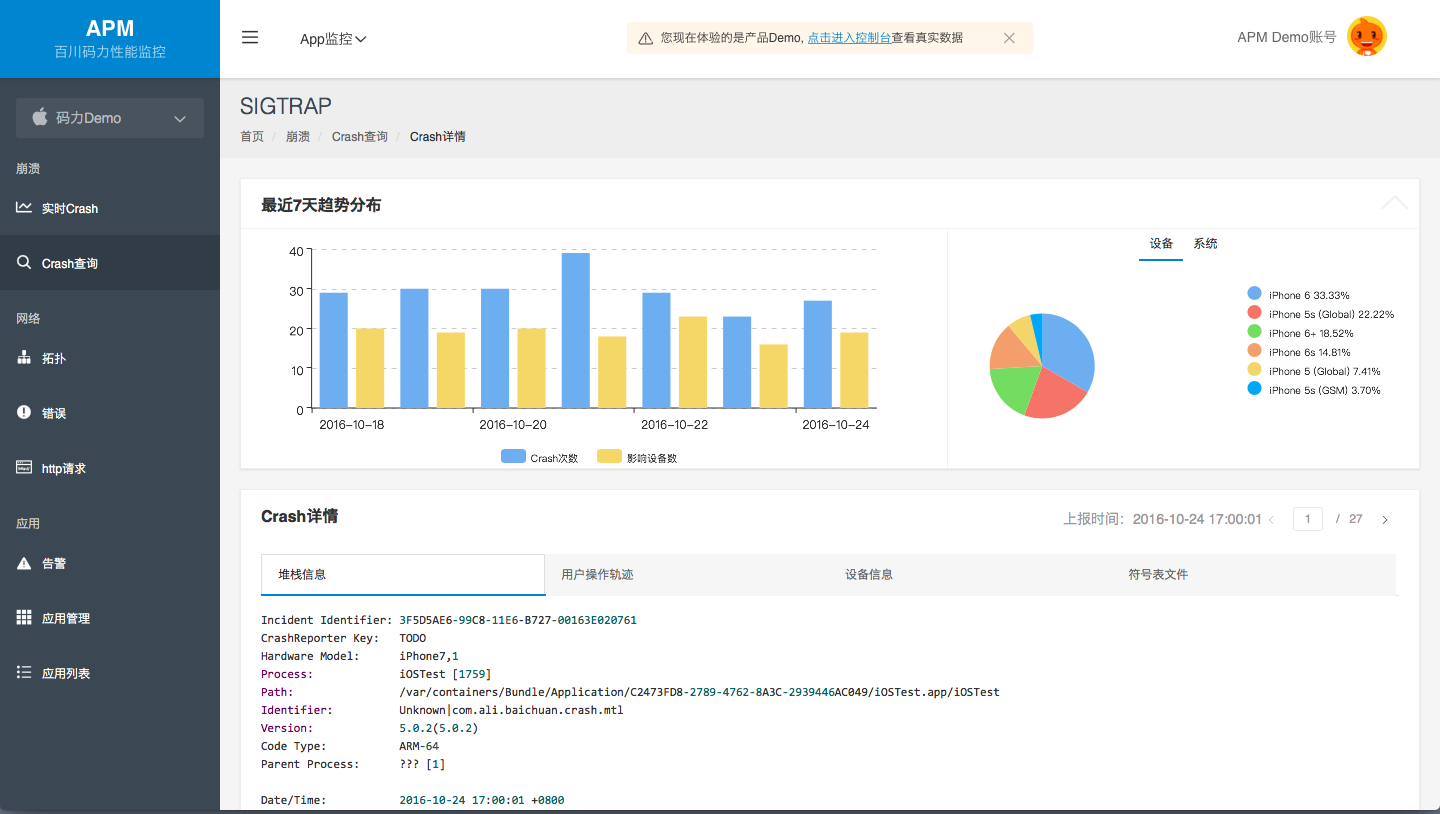Select Crash查询 in the sidebar

[x=110, y=263]
